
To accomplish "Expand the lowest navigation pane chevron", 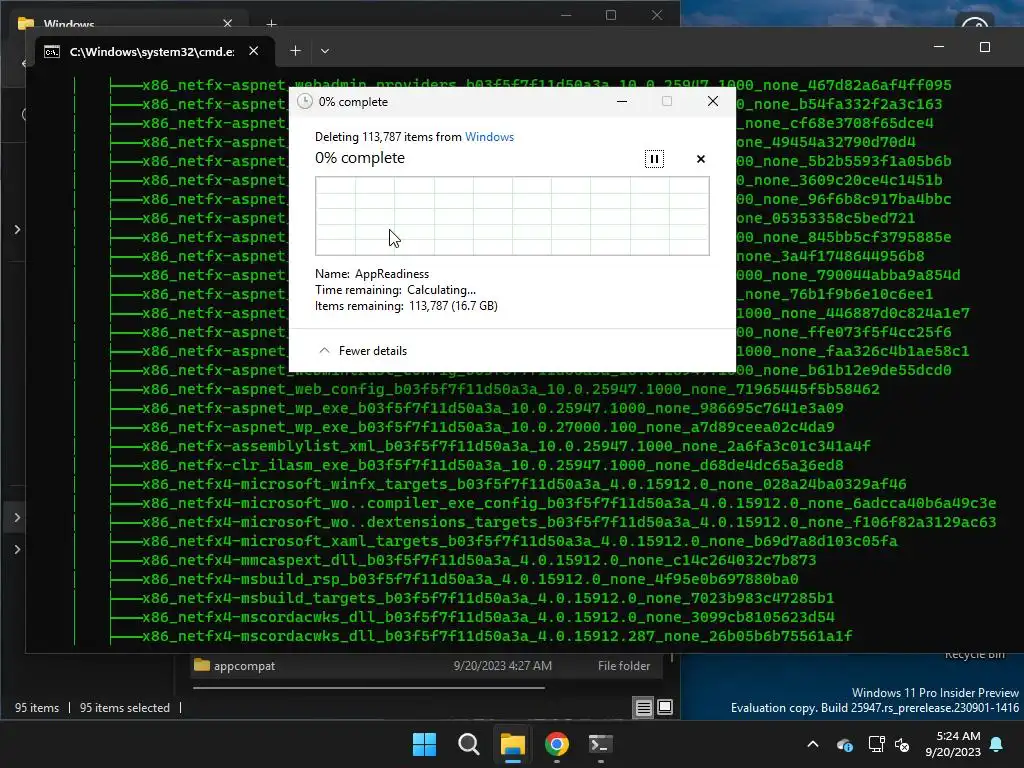I will click(x=18, y=549).
